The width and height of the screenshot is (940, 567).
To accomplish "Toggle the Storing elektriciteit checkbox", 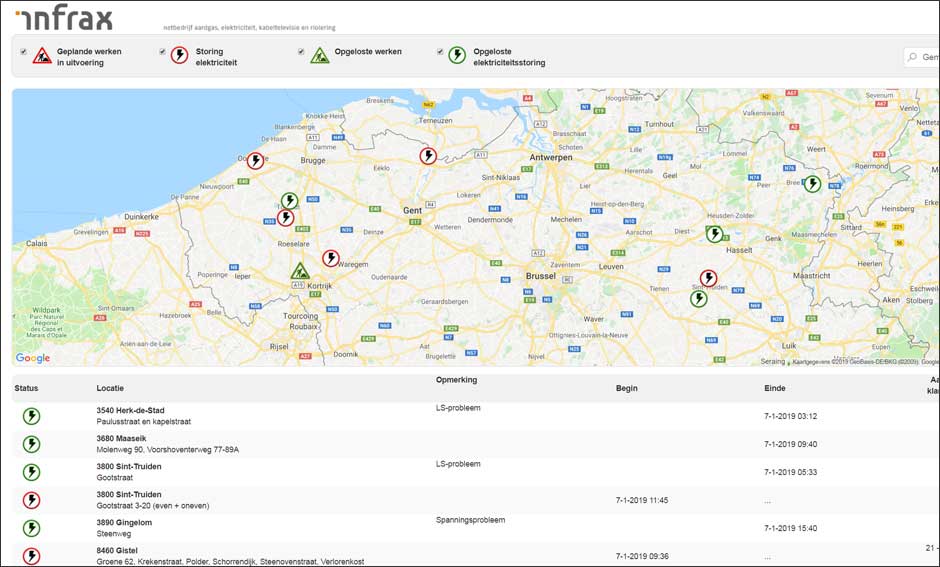I will tap(162, 52).
